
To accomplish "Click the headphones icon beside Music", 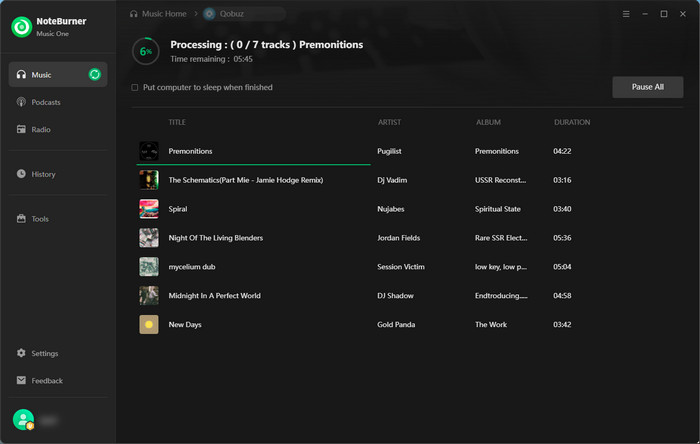I will (21, 75).
